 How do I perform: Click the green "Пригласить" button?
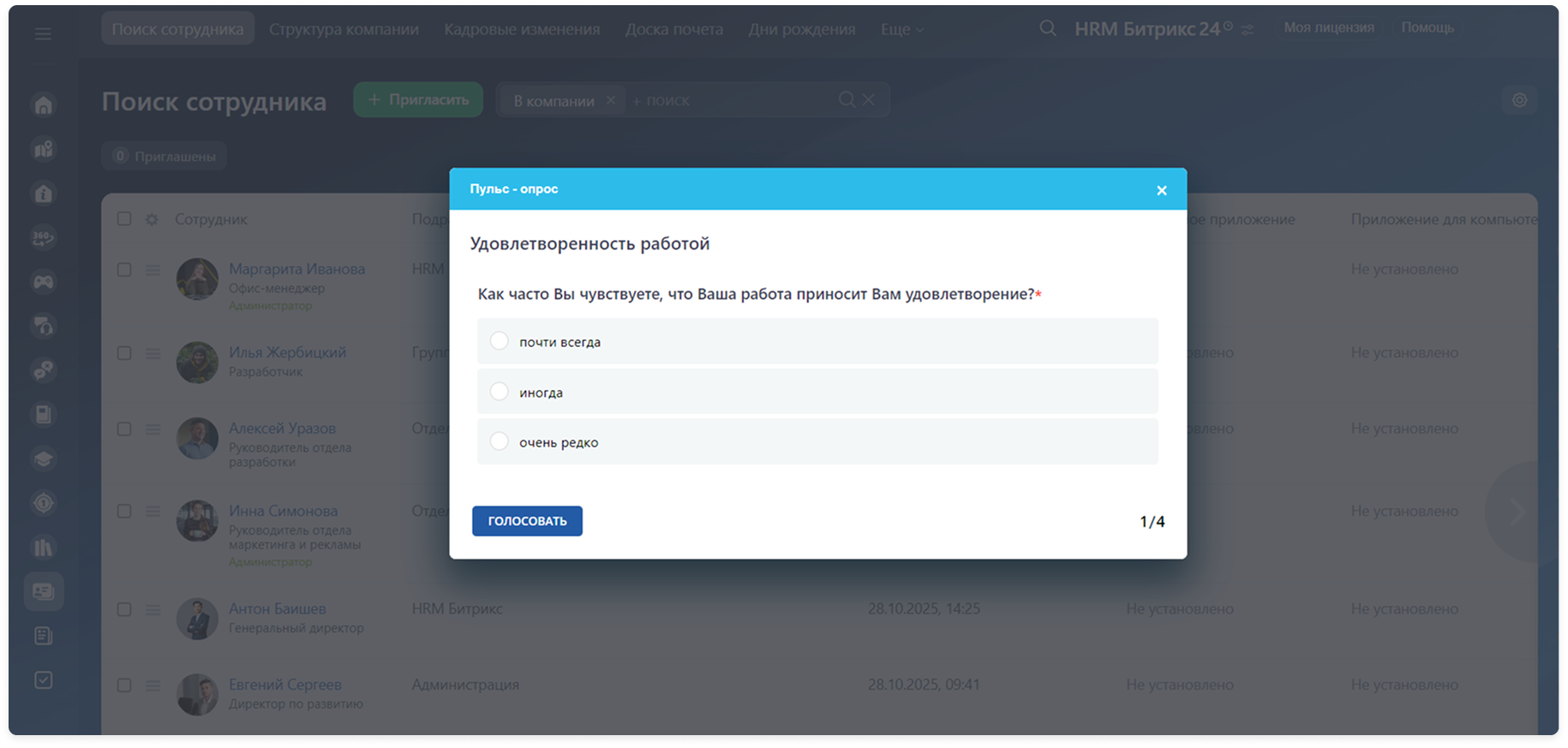(x=418, y=100)
